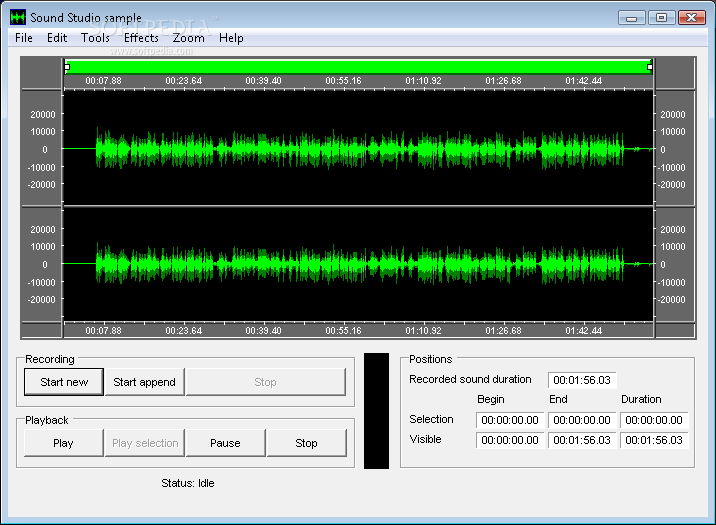Click the lower channel waveform display
Viewport: 716px width, 525px height.
click(358, 264)
